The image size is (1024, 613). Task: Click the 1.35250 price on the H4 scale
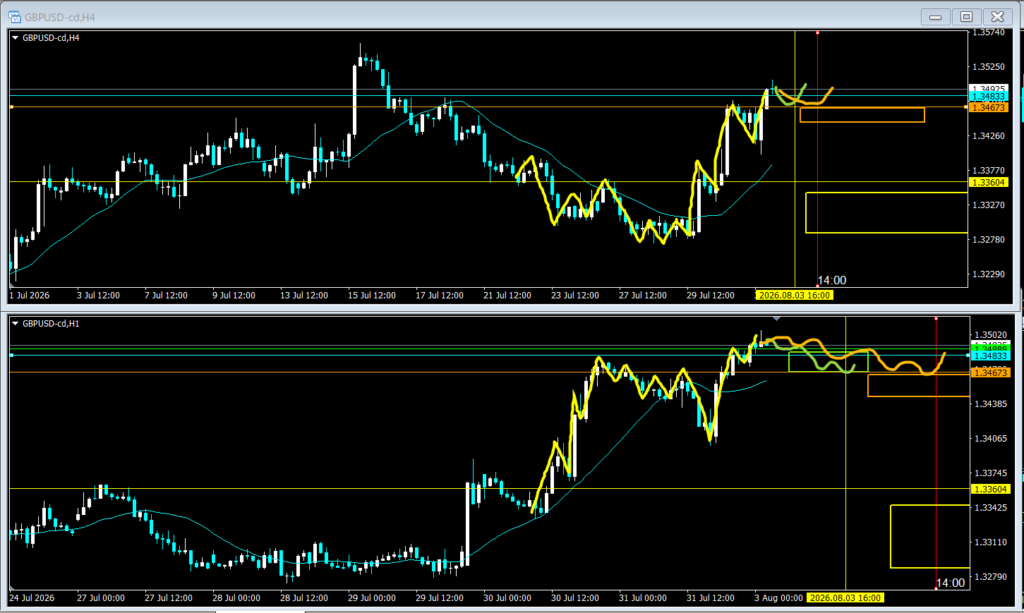988,67
